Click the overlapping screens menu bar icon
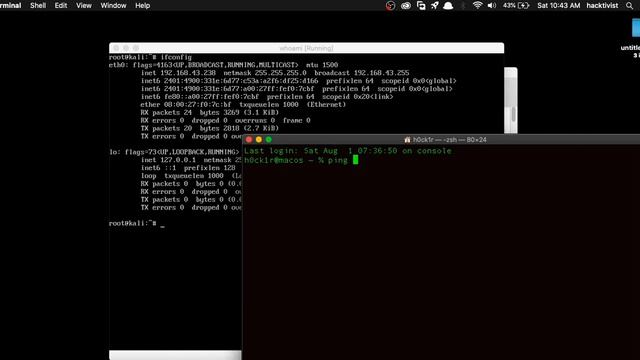Screen dimensions: 640x360 pyautogui.click(x=421, y=6)
